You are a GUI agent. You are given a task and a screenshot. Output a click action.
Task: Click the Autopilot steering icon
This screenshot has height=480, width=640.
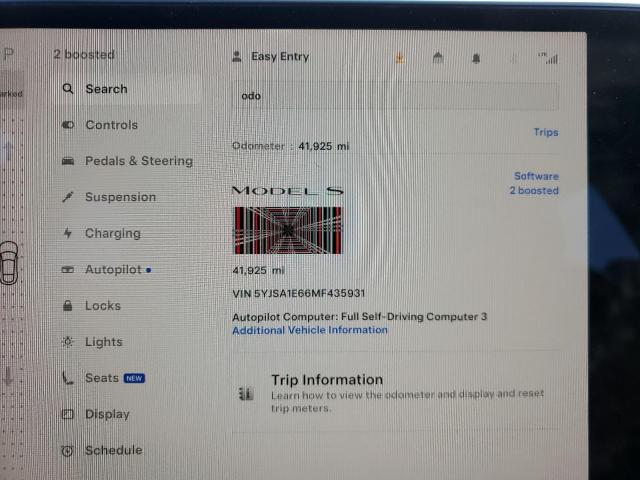click(68, 269)
